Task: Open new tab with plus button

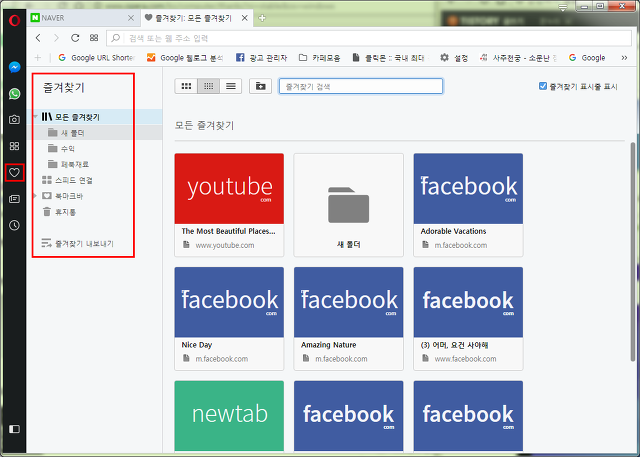Action: pos(262,18)
